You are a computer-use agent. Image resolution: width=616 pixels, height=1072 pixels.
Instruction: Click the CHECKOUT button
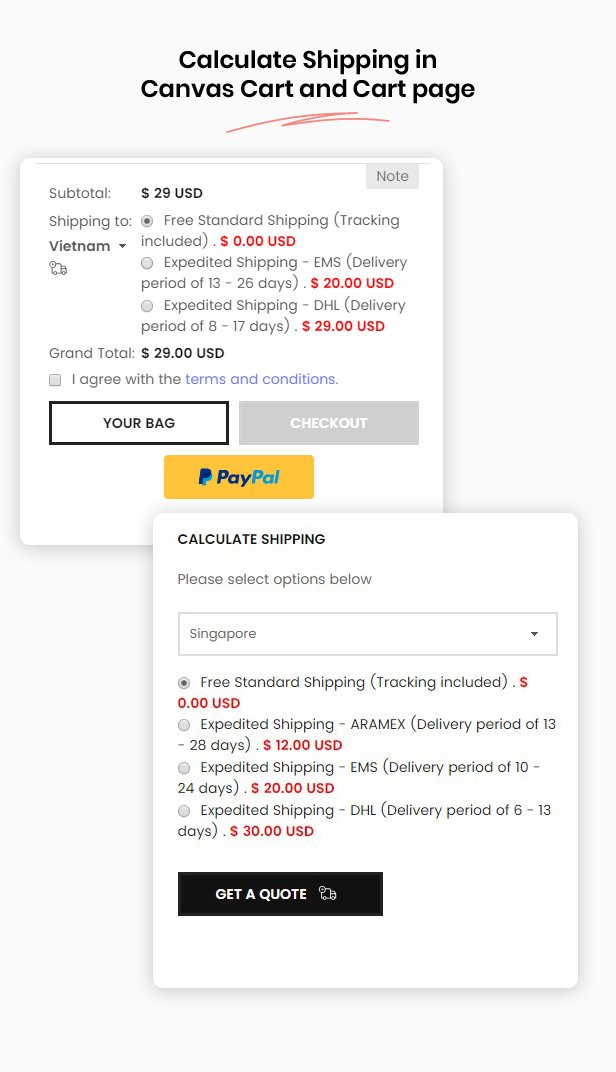329,423
